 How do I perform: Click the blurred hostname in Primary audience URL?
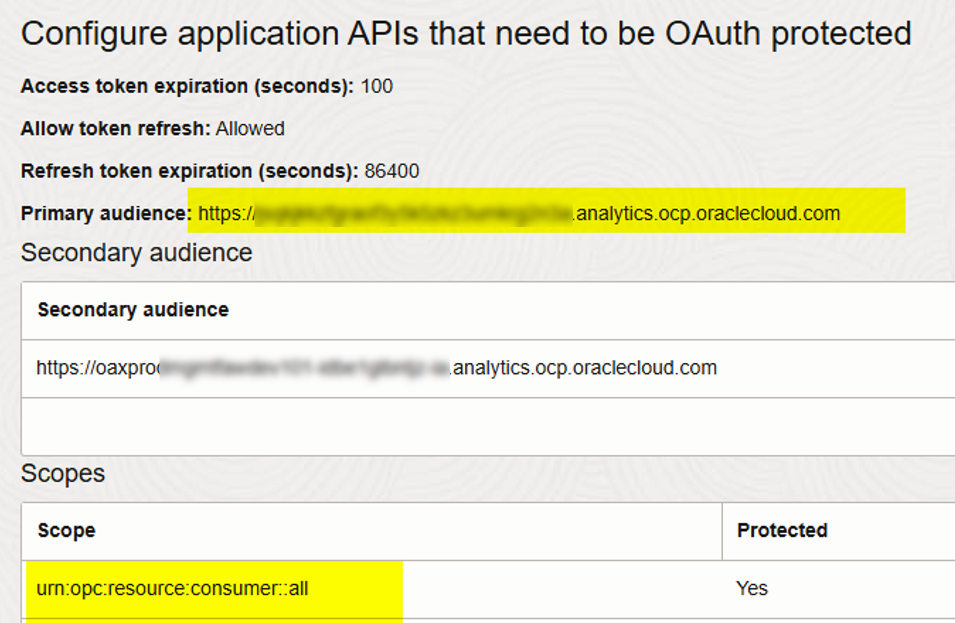[x=415, y=213]
